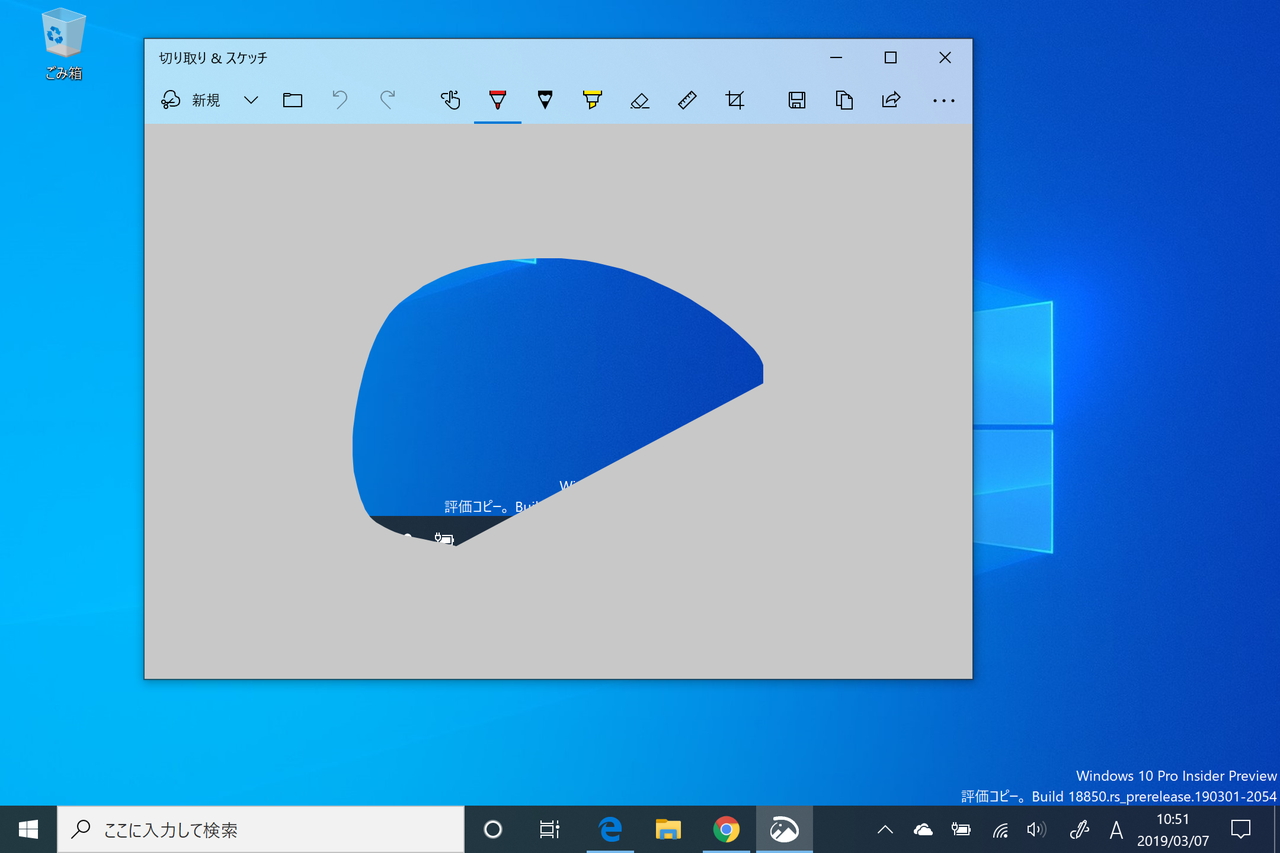Open the Recycle Bin on desktop
The width and height of the screenshot is (1280, 853).
(62, 44)
